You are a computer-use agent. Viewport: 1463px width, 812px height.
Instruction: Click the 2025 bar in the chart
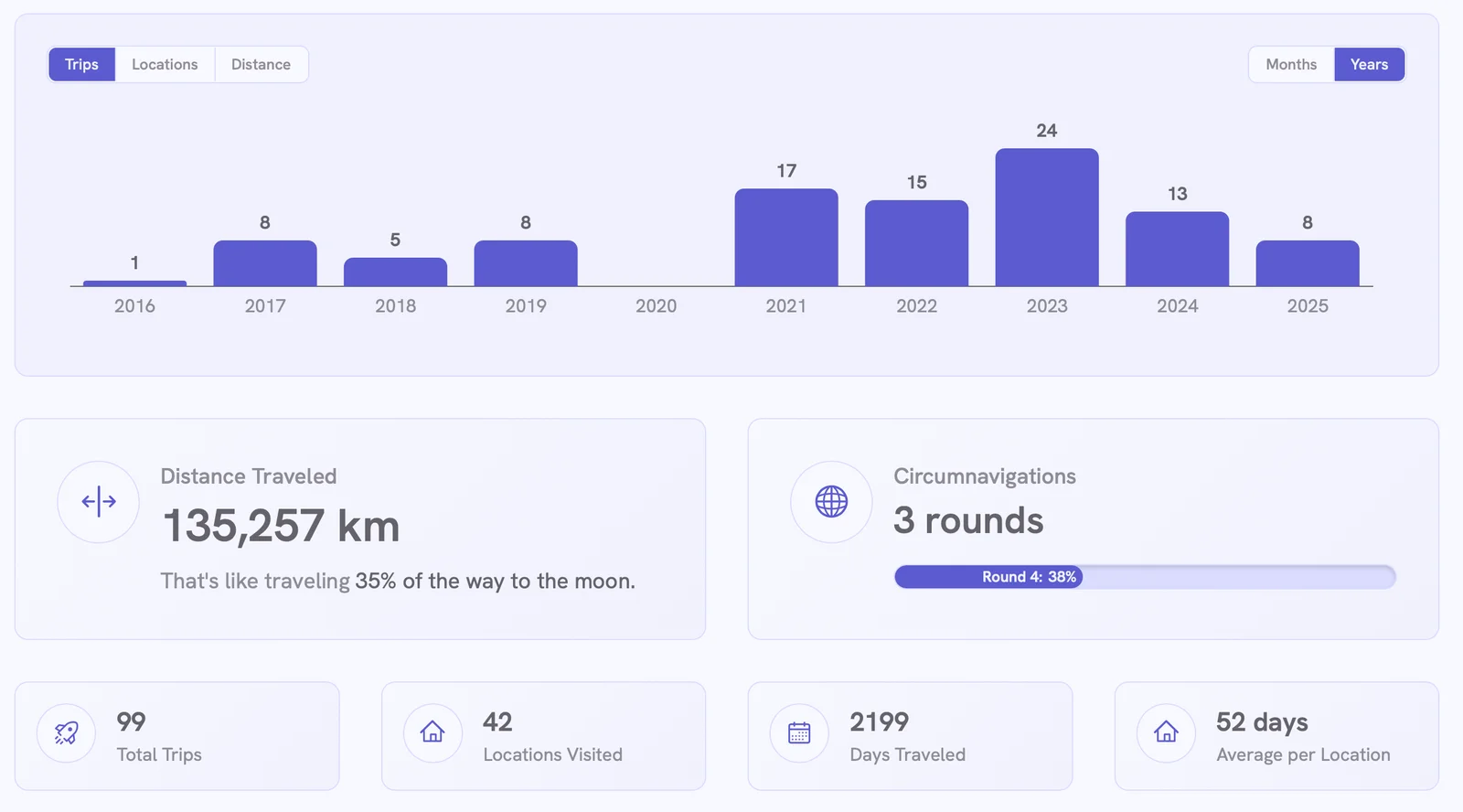pyautogui.click(x=1308, y=263)
